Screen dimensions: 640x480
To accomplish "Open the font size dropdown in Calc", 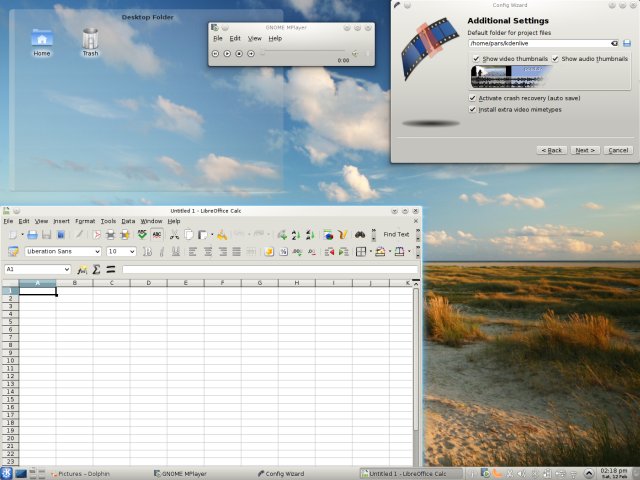I will click(x=132, y=252).
